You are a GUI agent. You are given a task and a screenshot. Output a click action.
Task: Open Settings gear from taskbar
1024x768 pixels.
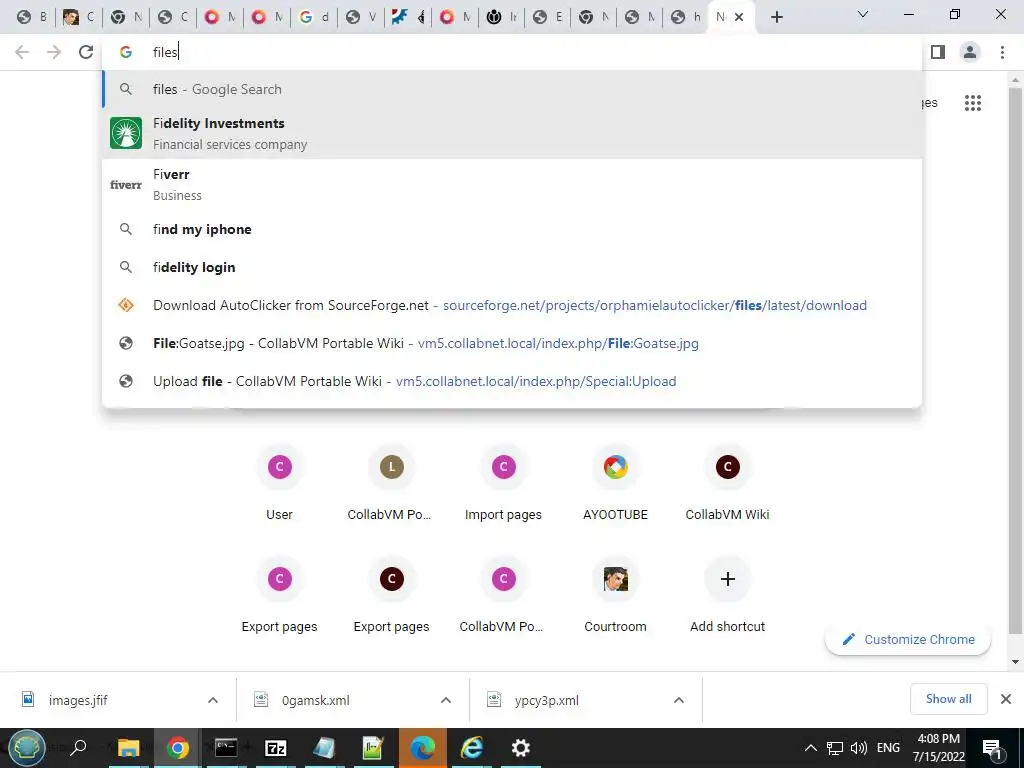click(x=520, y=748)
